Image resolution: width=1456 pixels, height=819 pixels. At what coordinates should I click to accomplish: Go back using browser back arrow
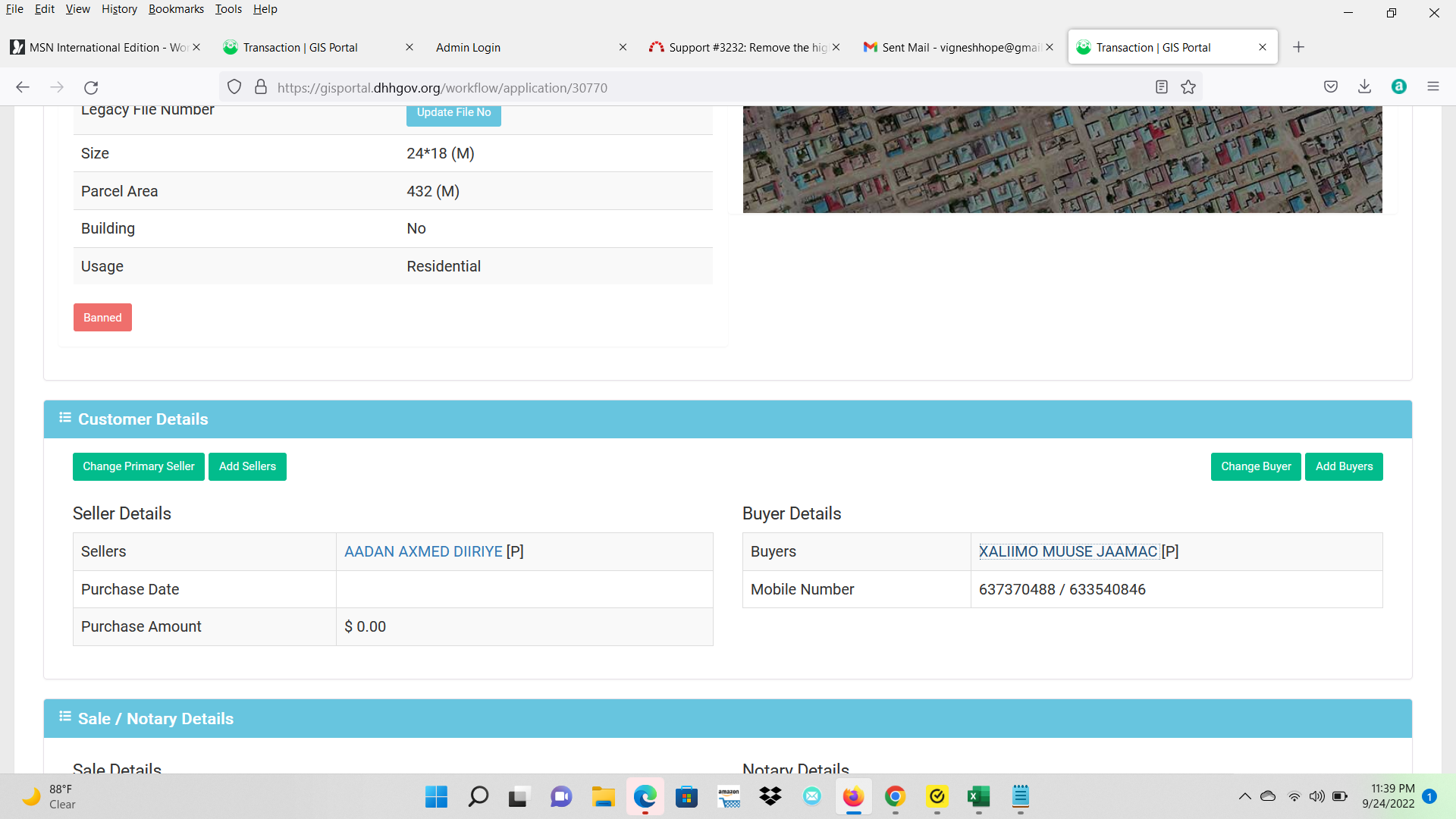[23, 87]
